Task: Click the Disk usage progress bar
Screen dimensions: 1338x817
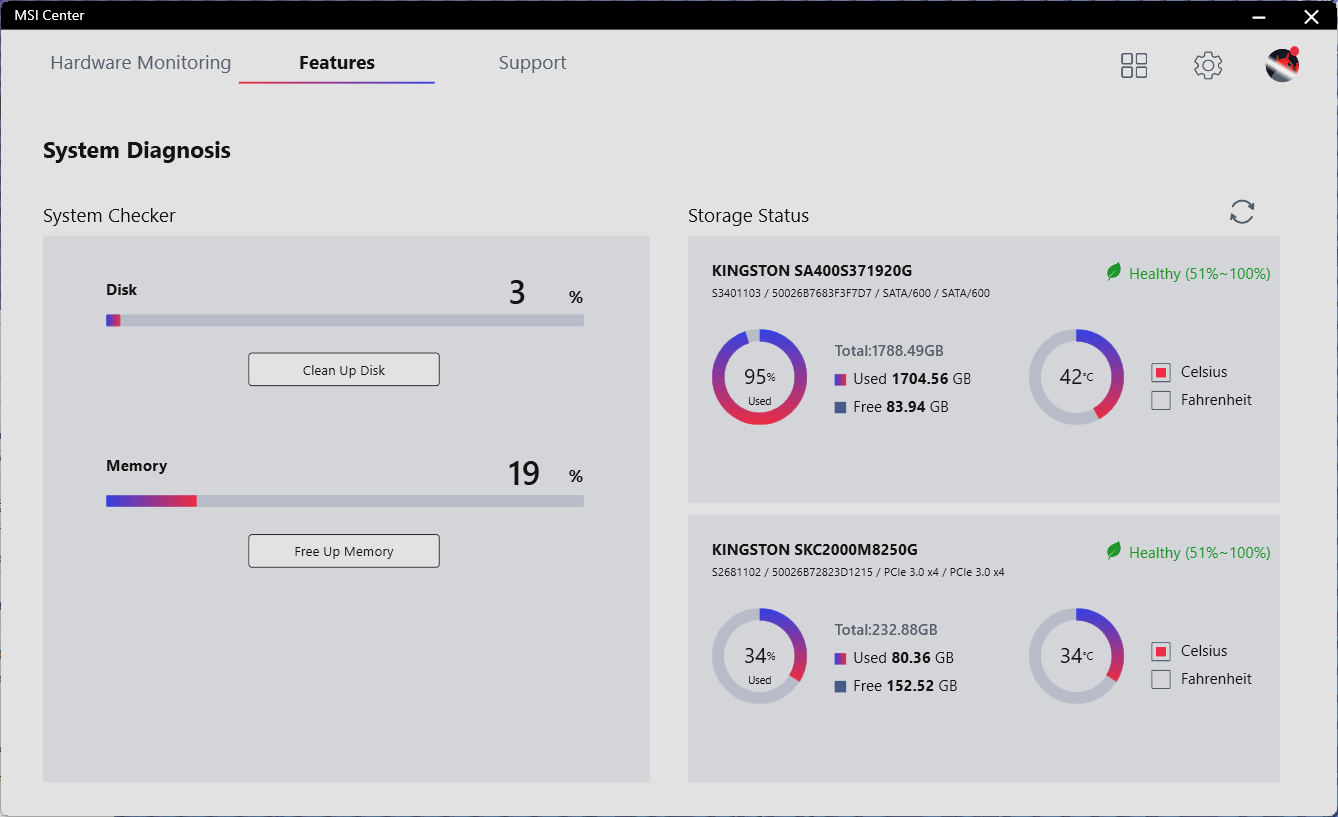Action: [x=345, y=321]
